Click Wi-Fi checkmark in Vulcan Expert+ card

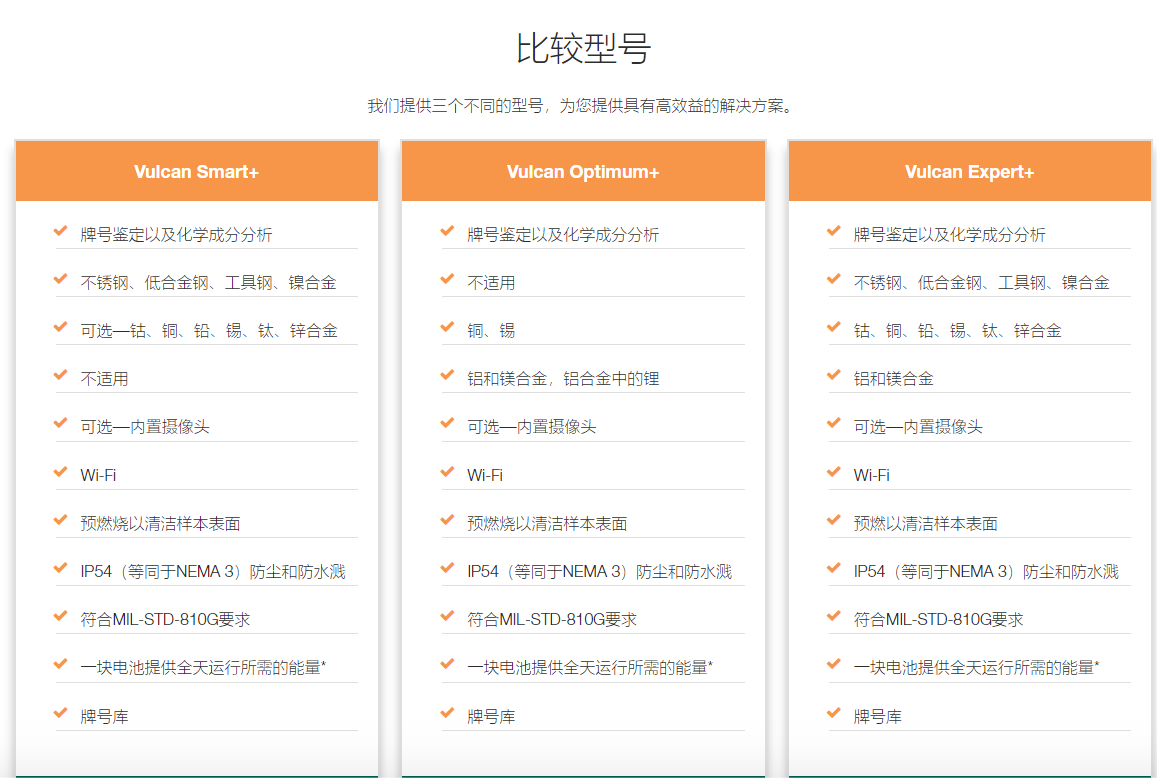coord(834,472)
